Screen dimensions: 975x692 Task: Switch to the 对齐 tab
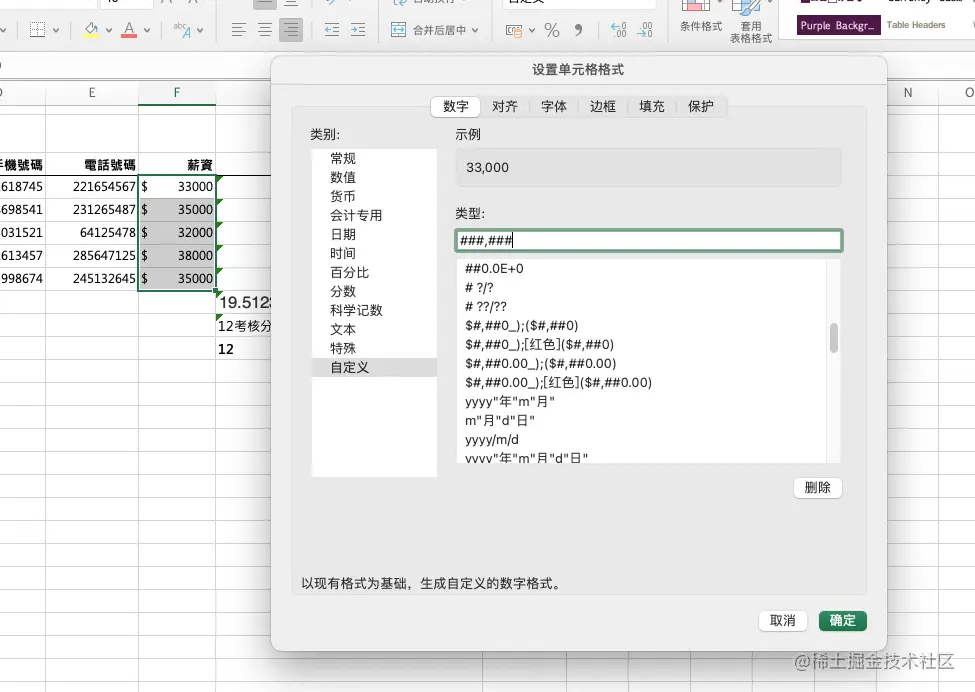click(x=505, y=106)
